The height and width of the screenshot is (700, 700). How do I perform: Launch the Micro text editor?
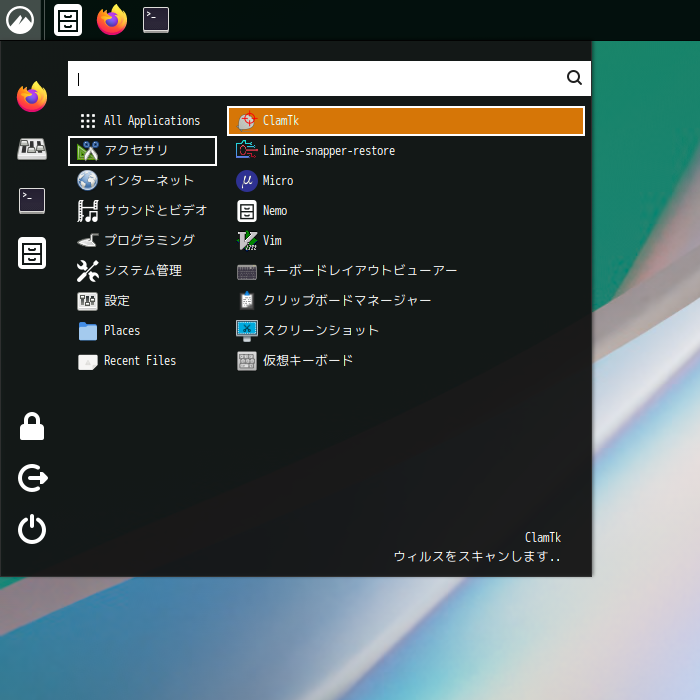[x=406, y=181]
